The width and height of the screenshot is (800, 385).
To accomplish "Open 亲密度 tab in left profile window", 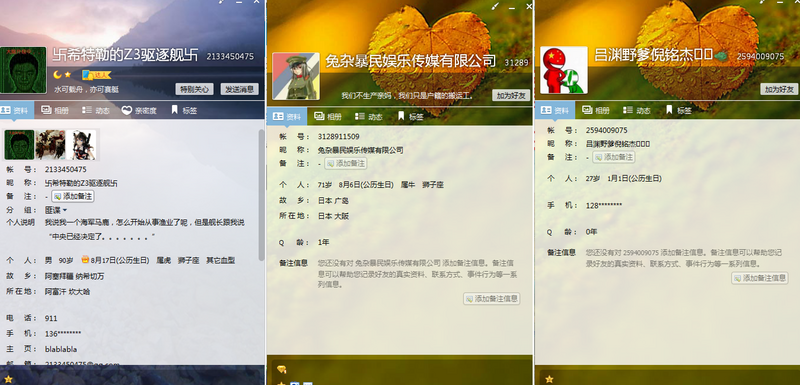I will 139,110.
